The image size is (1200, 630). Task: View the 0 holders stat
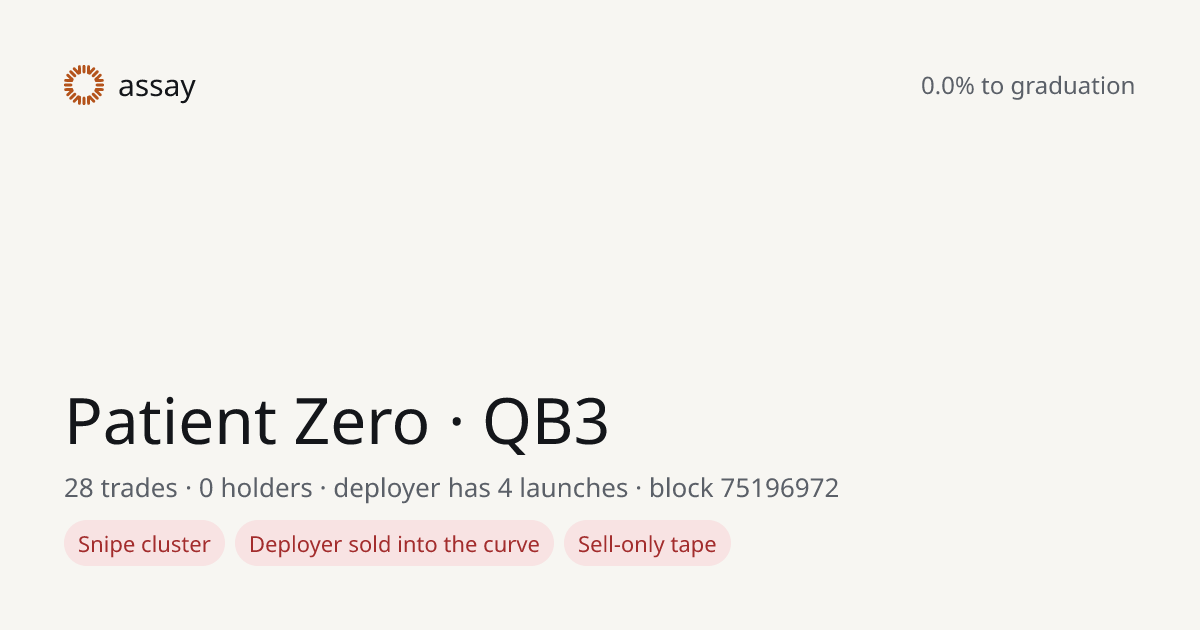tap(255, 488)
